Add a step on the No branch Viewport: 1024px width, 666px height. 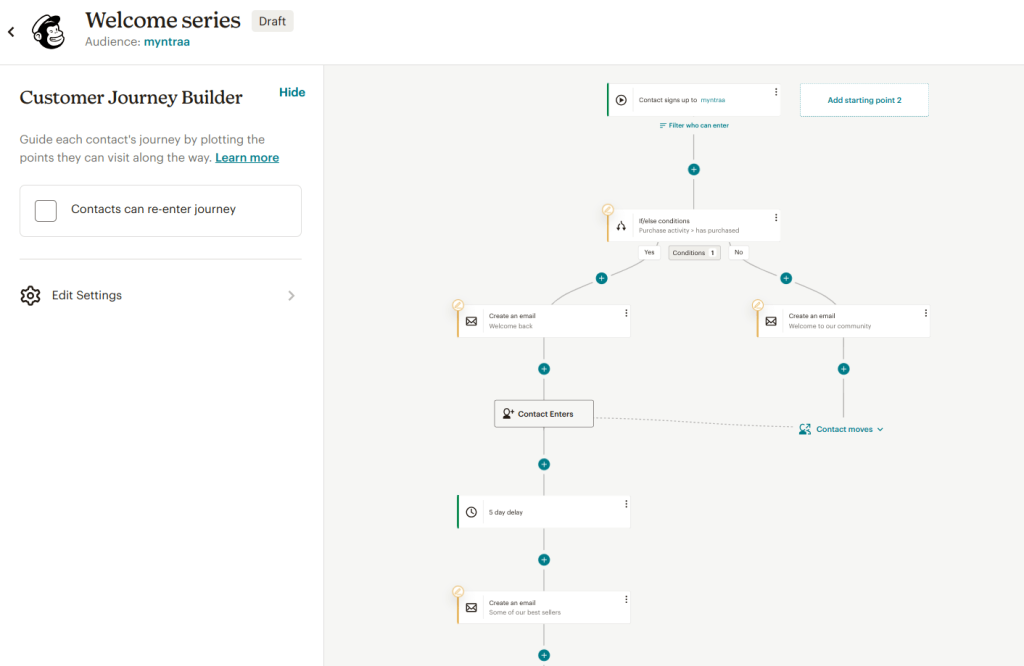point(786,278)
